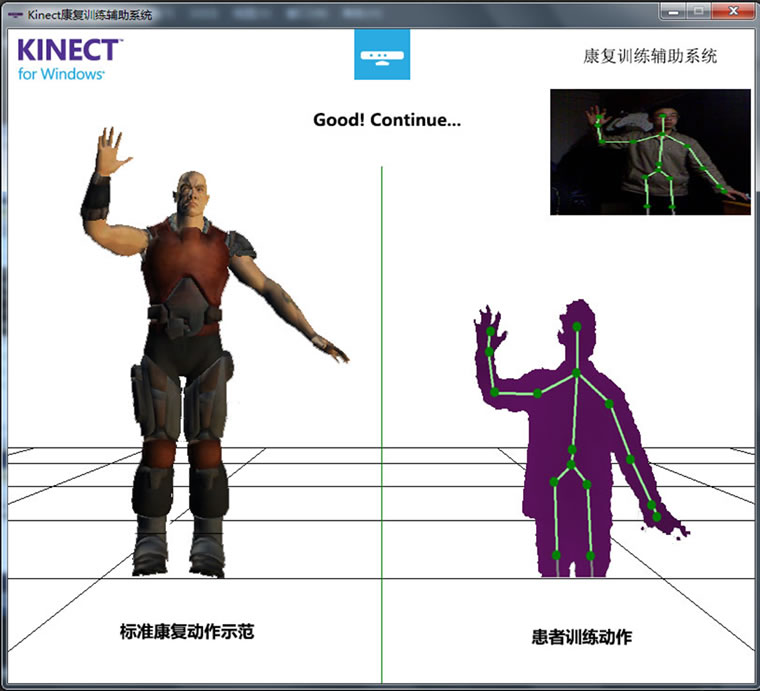Click the skeleton's hip center joint on silhouette
The height and width of the screenshot is (691, 760).
pyautogui.click(x=571, y=463)
